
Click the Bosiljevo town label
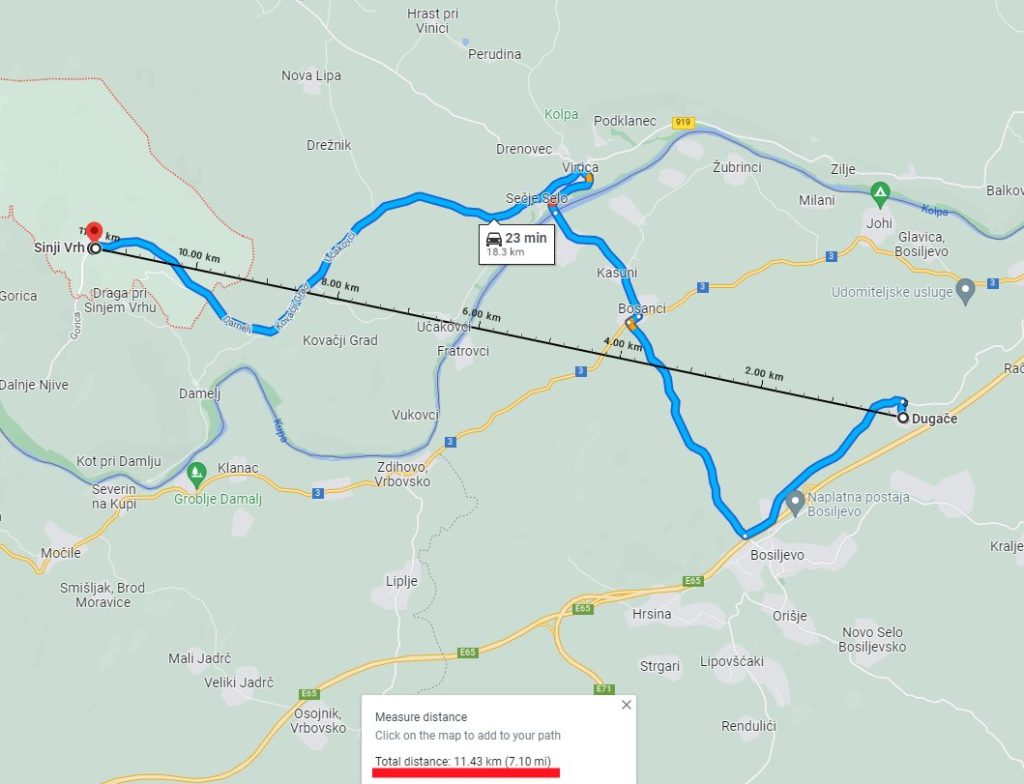777,555
